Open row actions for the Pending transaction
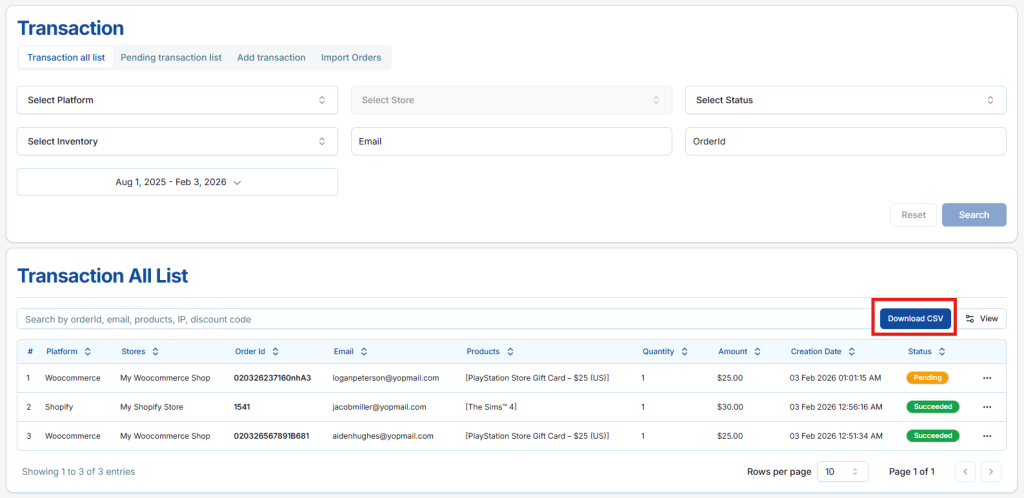 pos(987,378)
